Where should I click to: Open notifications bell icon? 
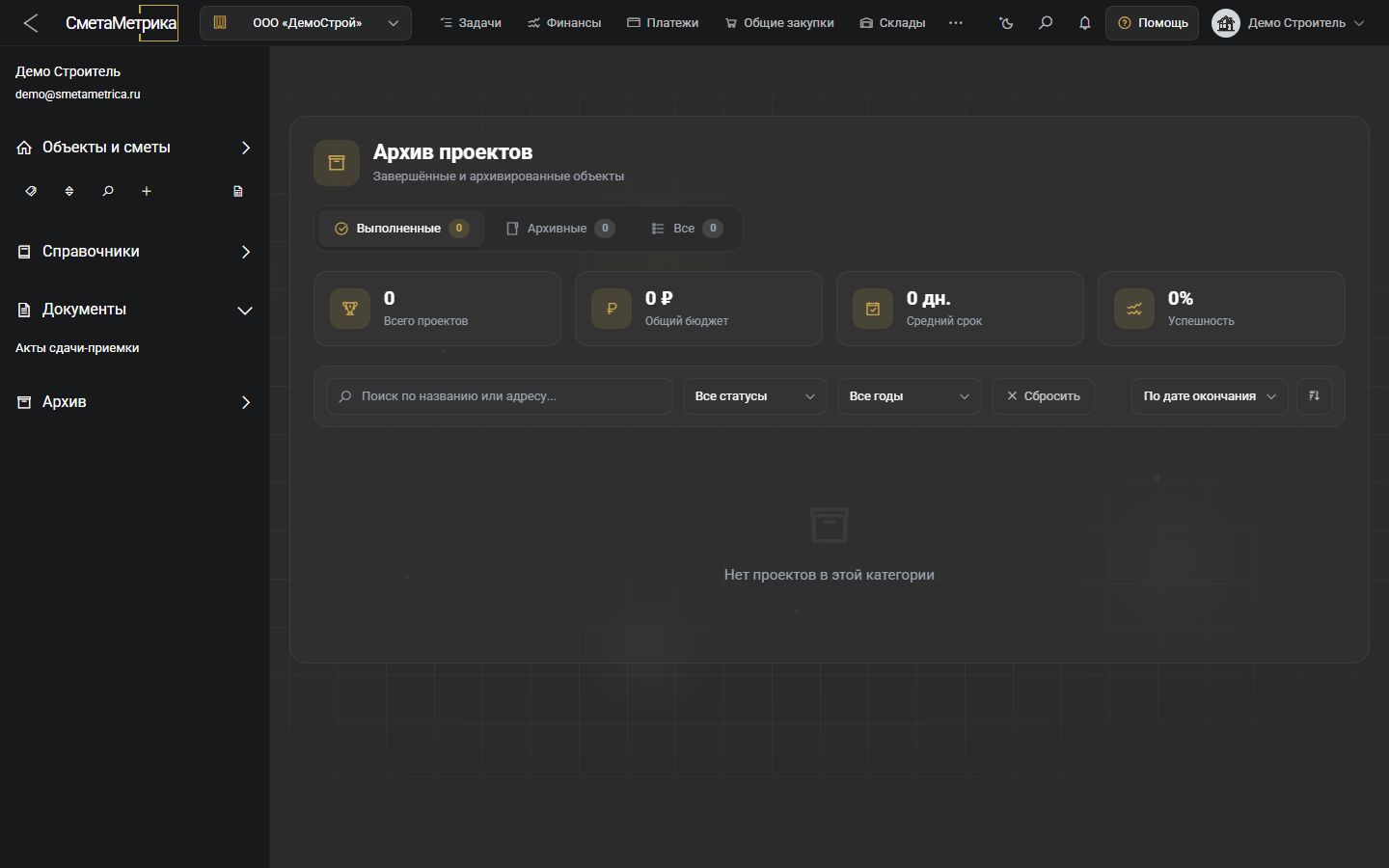coord(1085,23)
